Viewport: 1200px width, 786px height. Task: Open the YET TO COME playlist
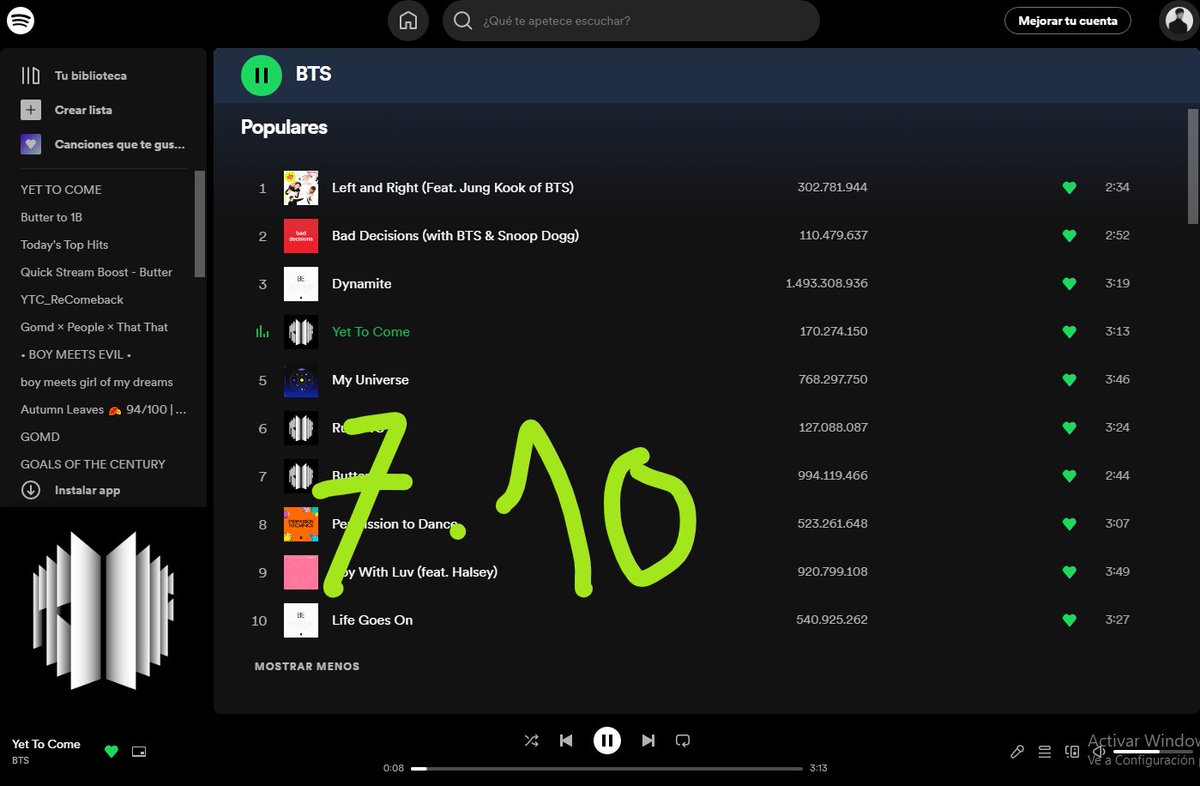(x=61, y=190)
